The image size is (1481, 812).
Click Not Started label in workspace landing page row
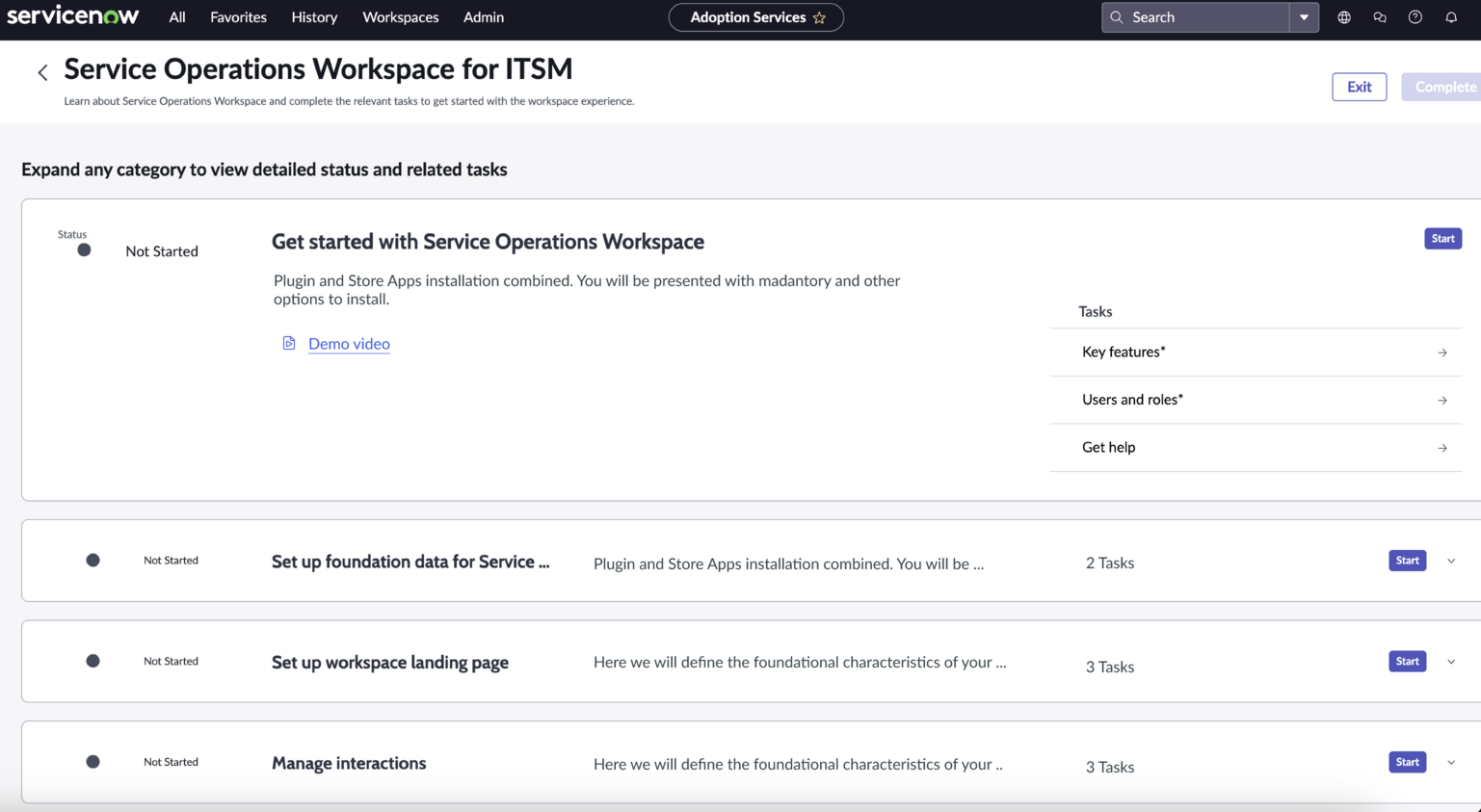pyautogui.click(x=171, y=662)
